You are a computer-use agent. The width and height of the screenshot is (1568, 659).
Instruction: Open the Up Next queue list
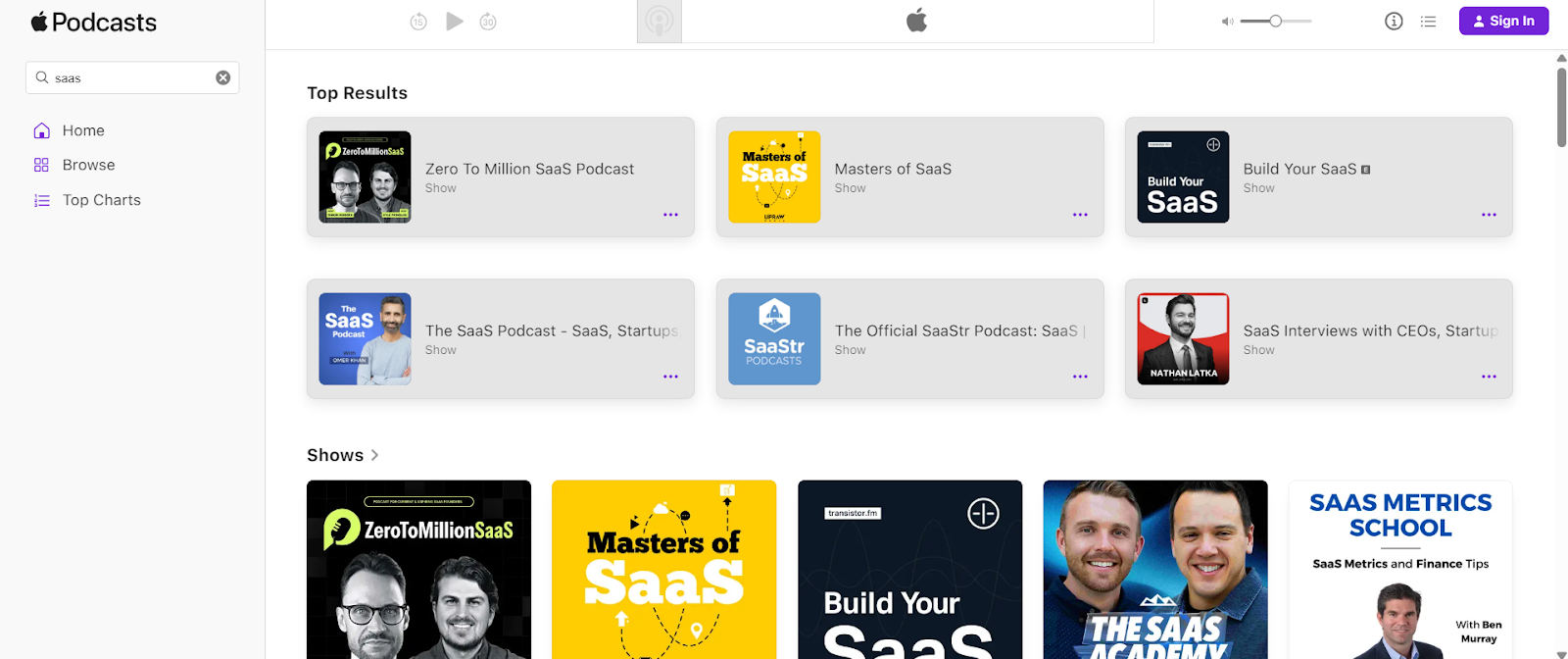1428,21
